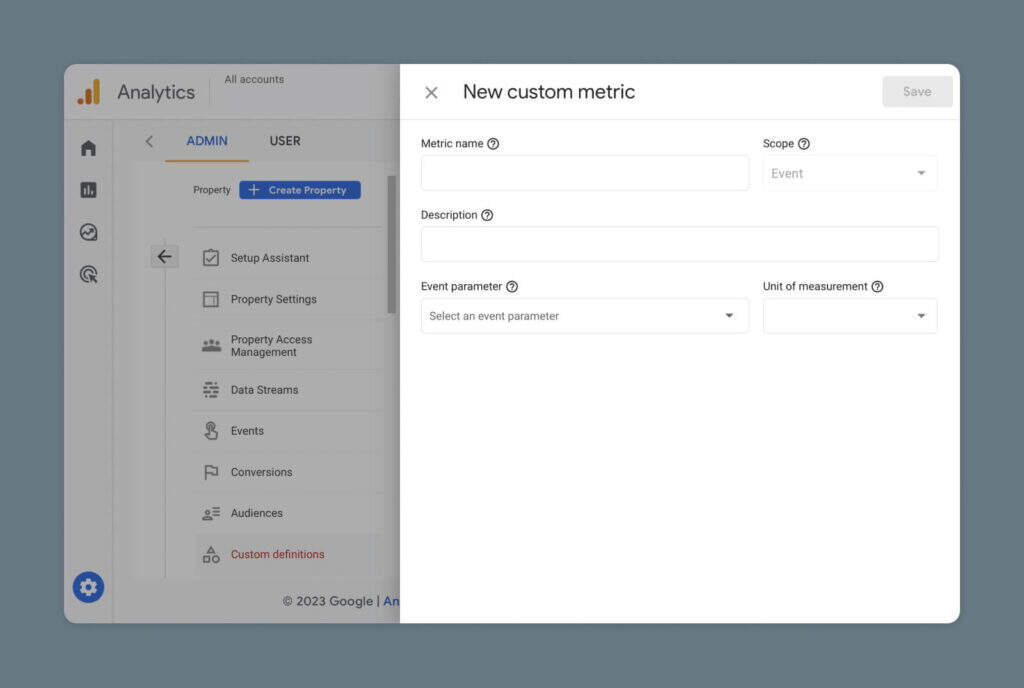Switch to the ADMIN tab
Image resolution: width=1024 pixels, height=688 pixels.
click(207, 141)
